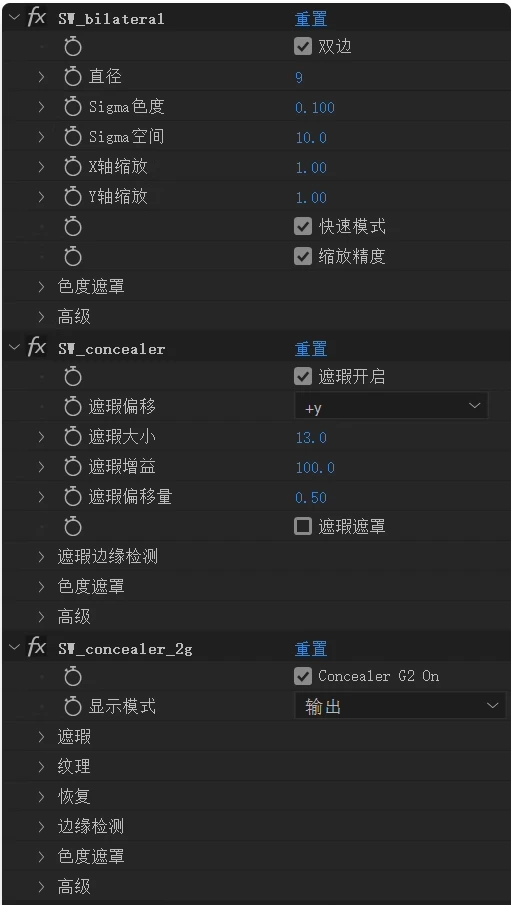Viewport: 511px width, 905px height.
Task: Click stopwatch icon next to Sigma色度
Action: (x=73, y=107)
